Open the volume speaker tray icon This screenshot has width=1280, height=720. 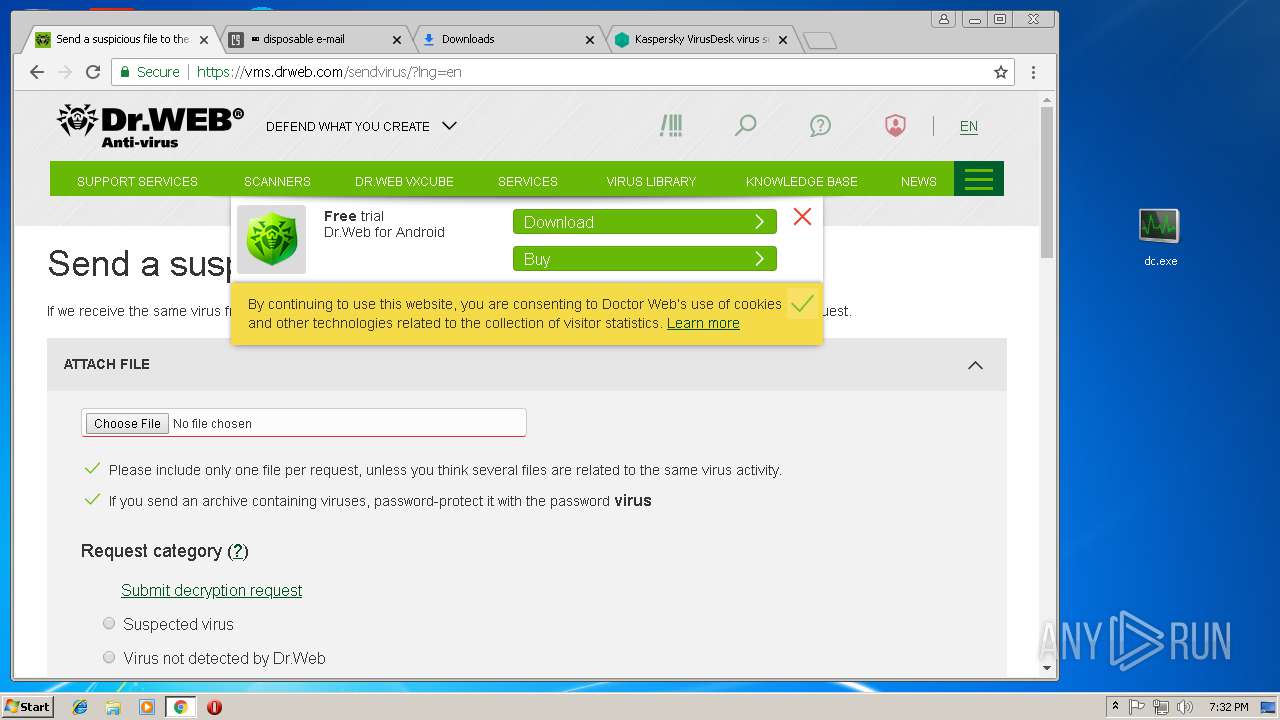1185,707
